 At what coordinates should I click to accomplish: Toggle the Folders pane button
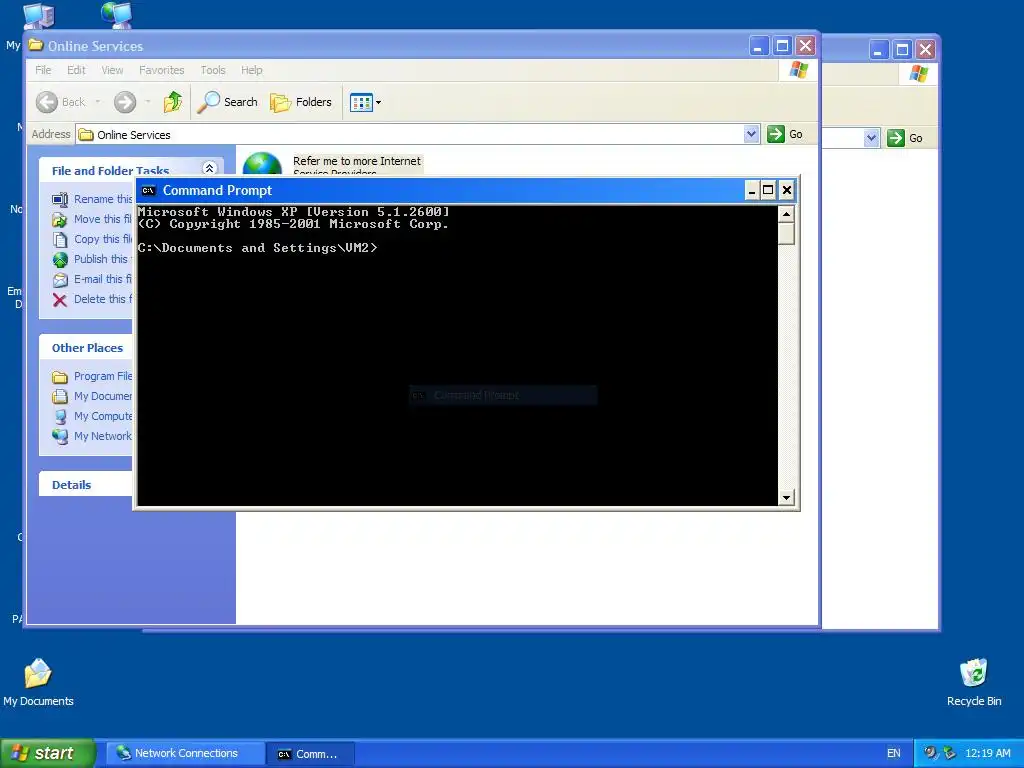(x=301, y=102)
